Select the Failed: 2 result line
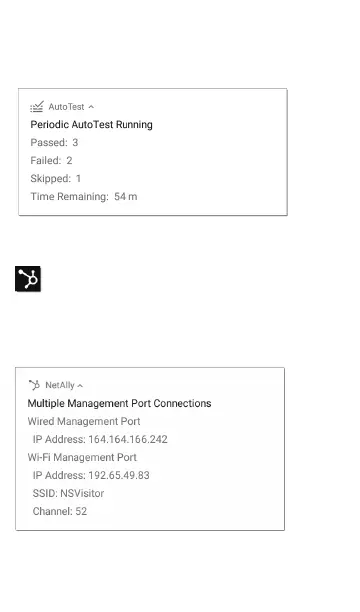 (x=51, y=160)
